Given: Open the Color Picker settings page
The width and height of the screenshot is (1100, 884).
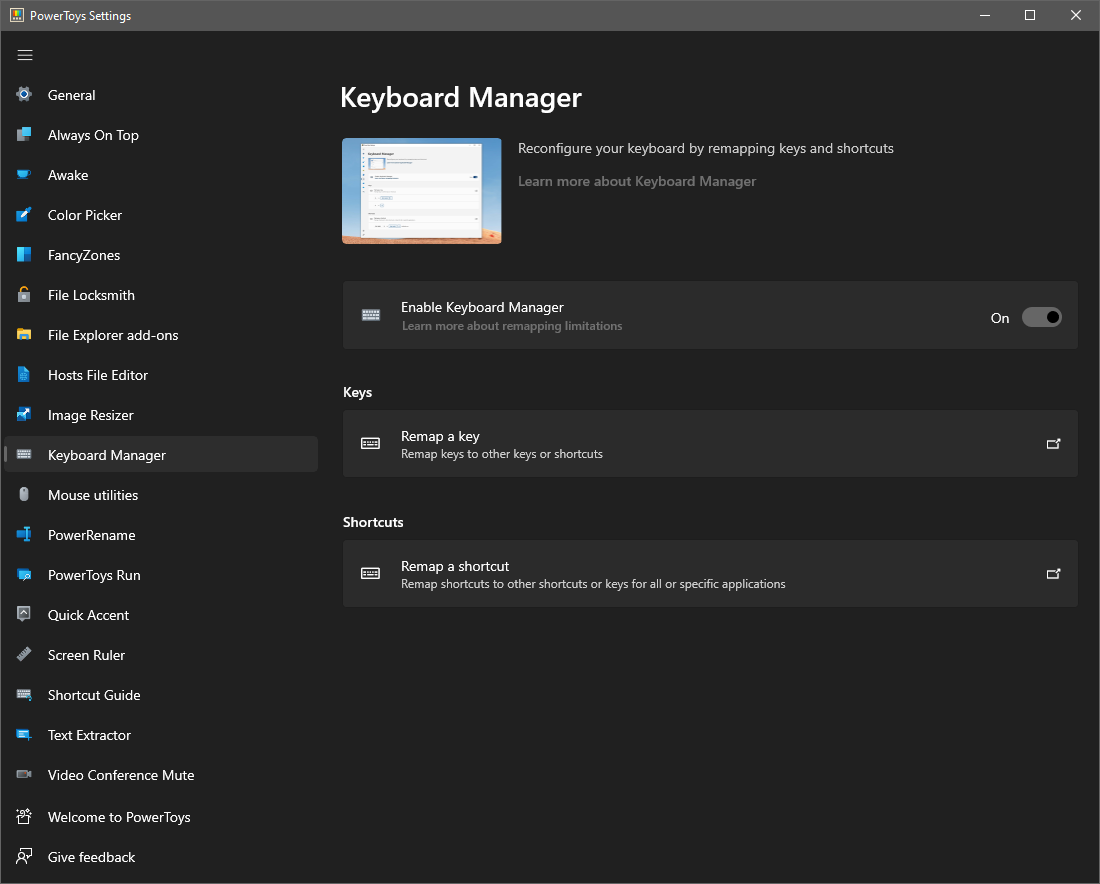Looking at the screenshot, I should (x=161, y=215).
